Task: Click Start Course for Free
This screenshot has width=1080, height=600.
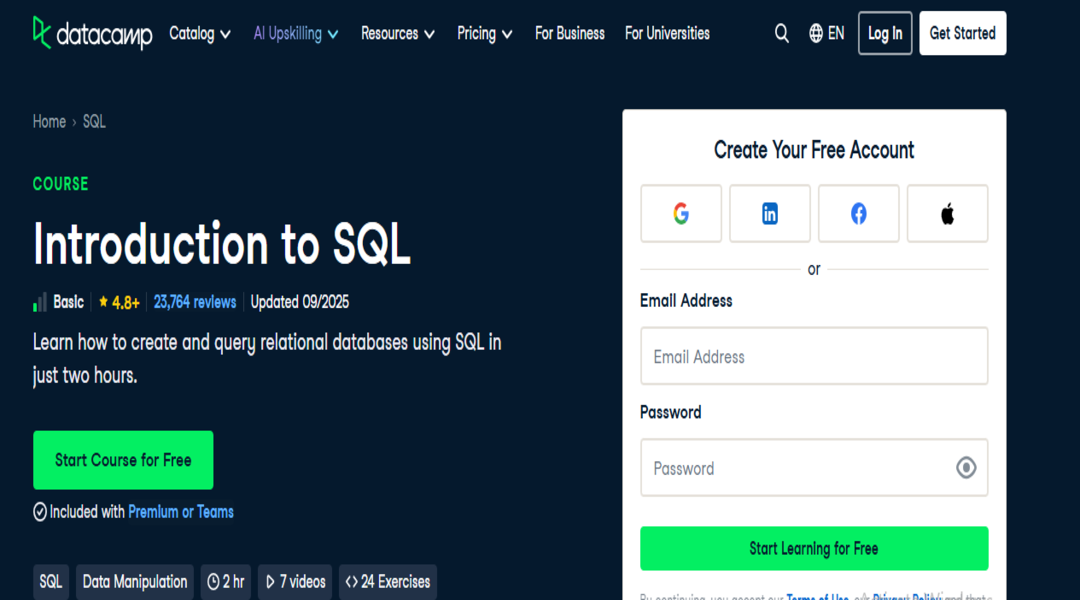Action: 123,460
